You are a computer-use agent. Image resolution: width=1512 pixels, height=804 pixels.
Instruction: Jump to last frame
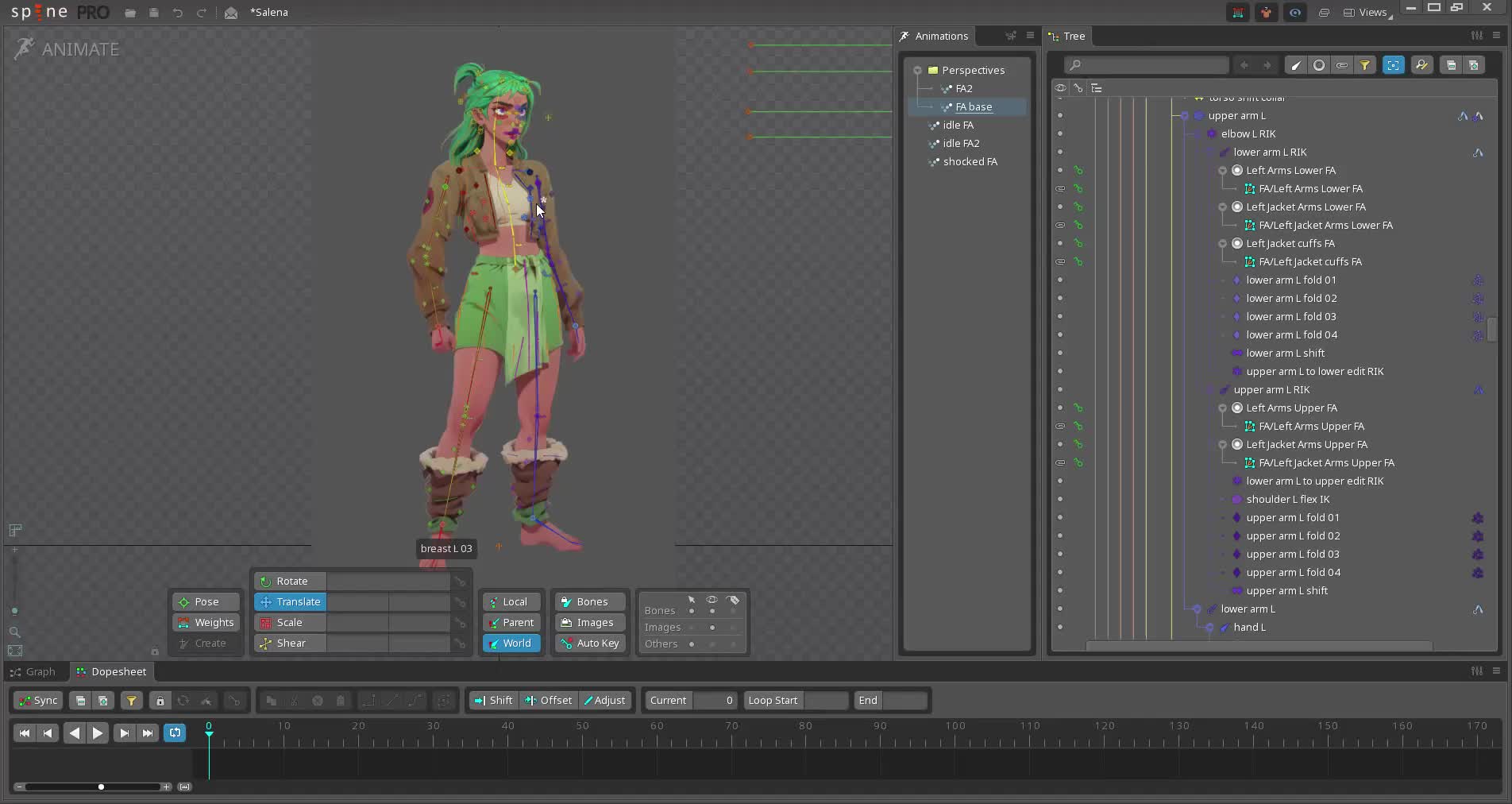pos(148,733)
